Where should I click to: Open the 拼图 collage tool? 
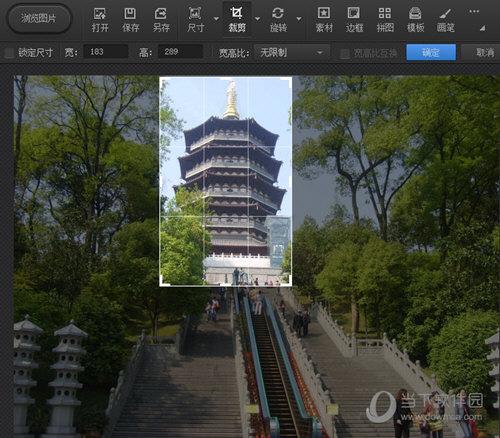[x=385, y=20]
